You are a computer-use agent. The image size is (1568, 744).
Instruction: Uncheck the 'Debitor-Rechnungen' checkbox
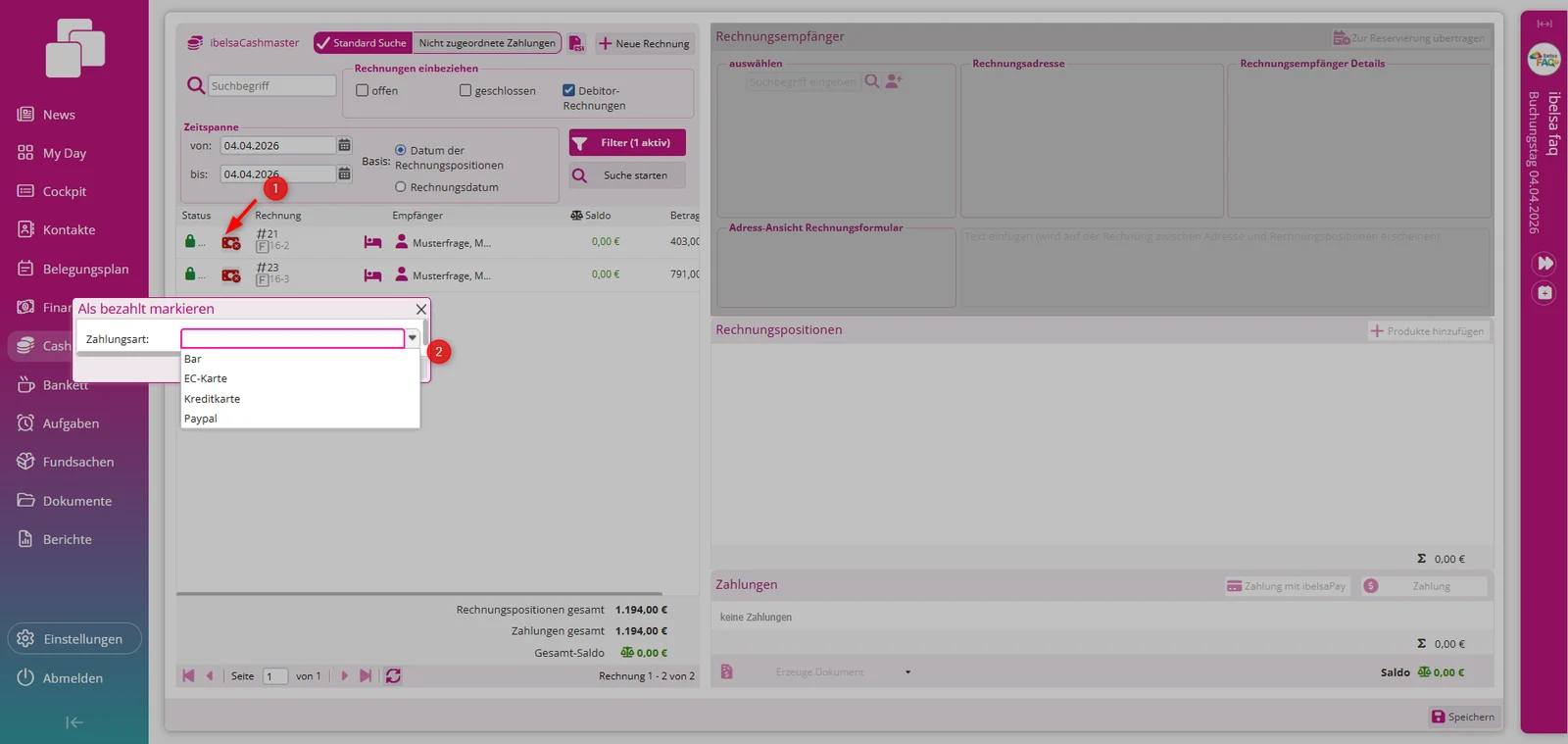pyautogui.click(x=568, y=90)
